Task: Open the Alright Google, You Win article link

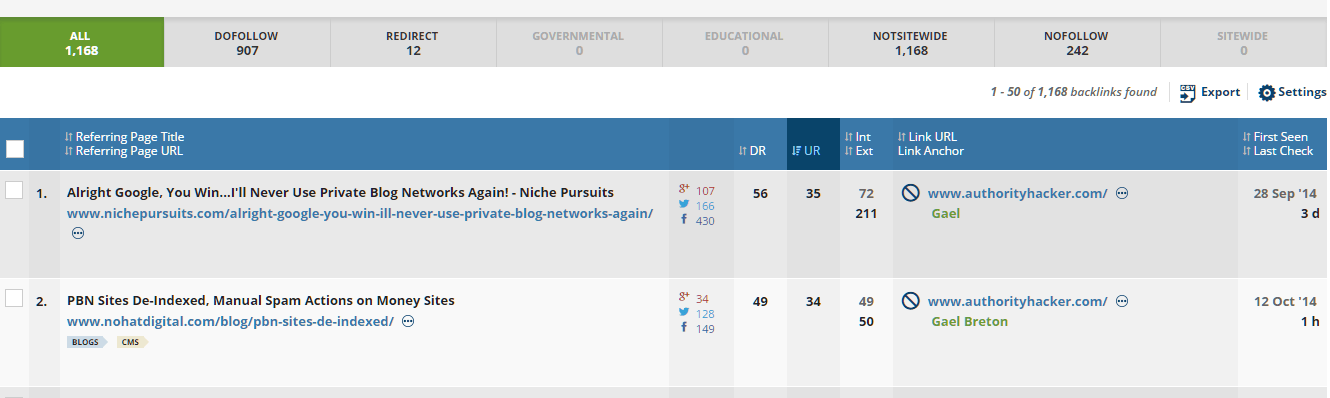Action: click(340, 192)
